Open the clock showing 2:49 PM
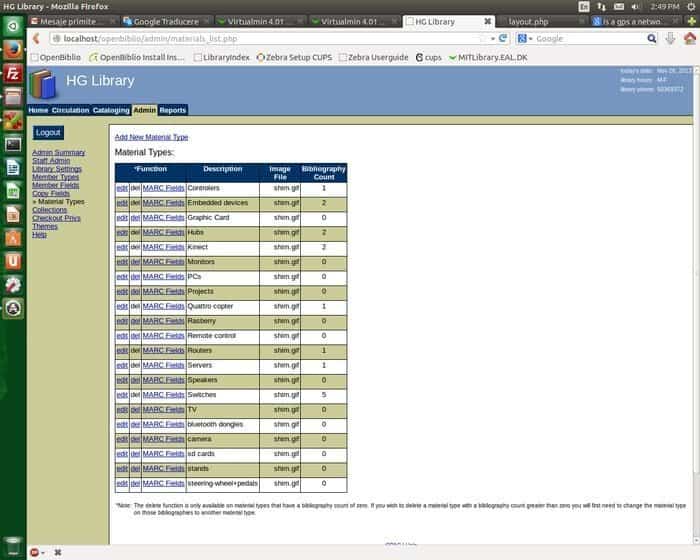 pos(664,6)
